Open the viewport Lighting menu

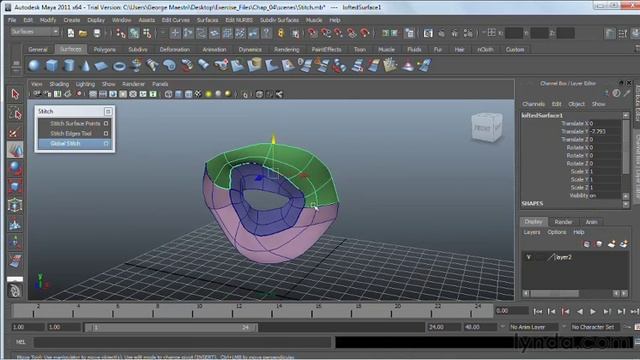point(85,84)
